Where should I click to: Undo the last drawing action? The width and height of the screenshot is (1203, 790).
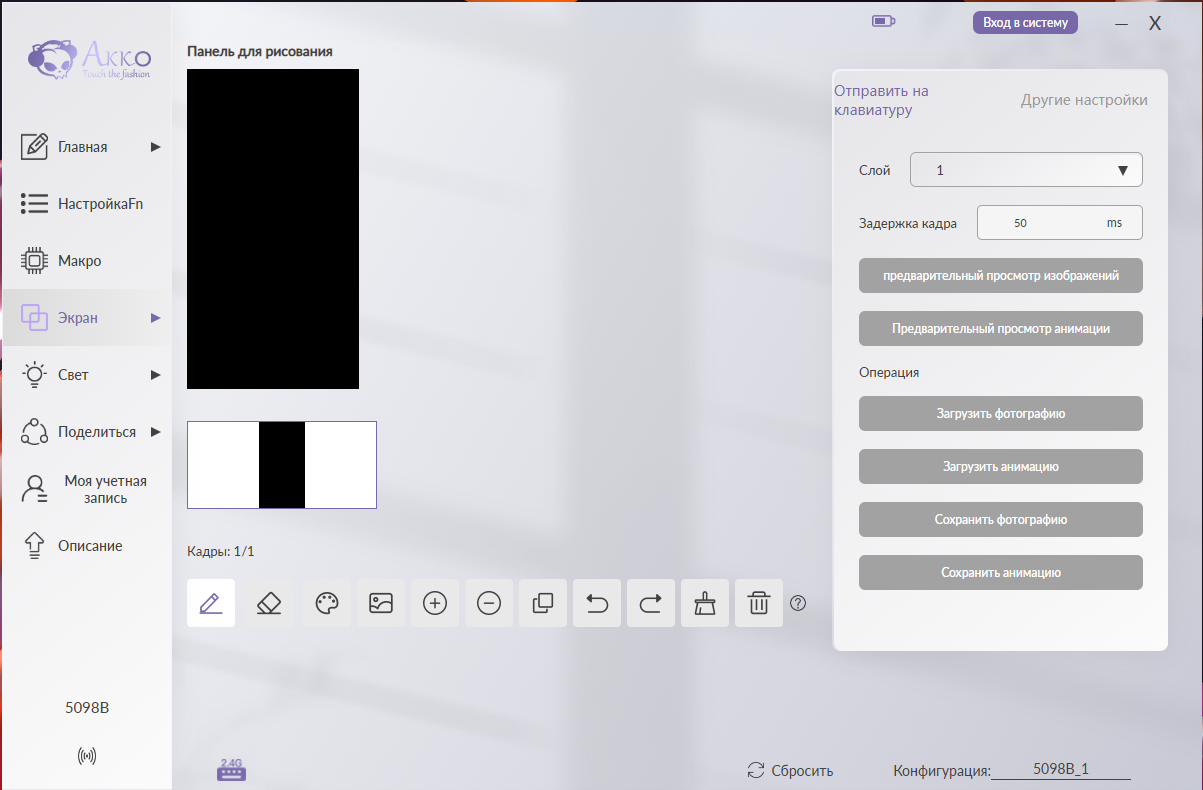pos(597,603)
